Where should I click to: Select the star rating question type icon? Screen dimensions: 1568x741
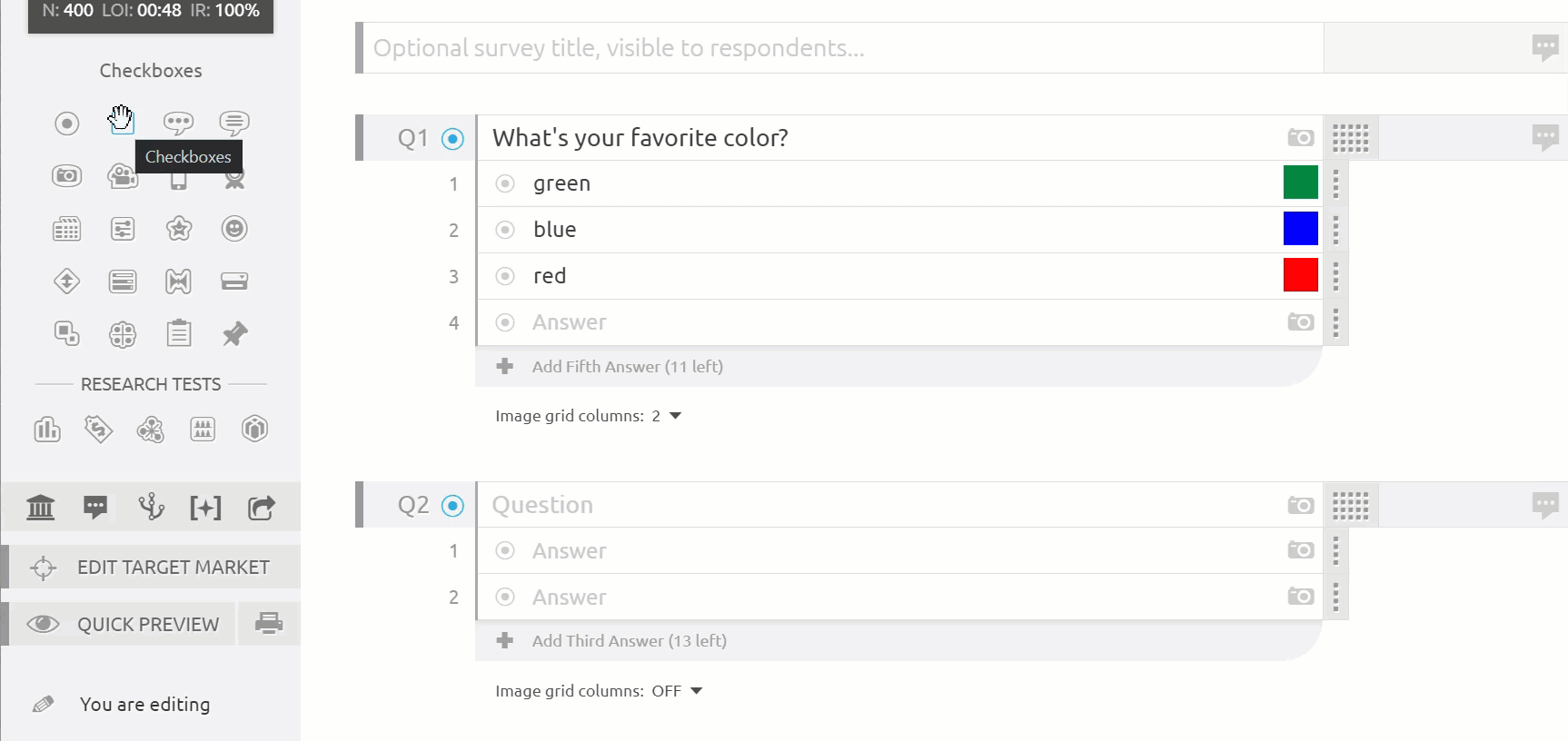pyautogui.click(x=179, y=228)
